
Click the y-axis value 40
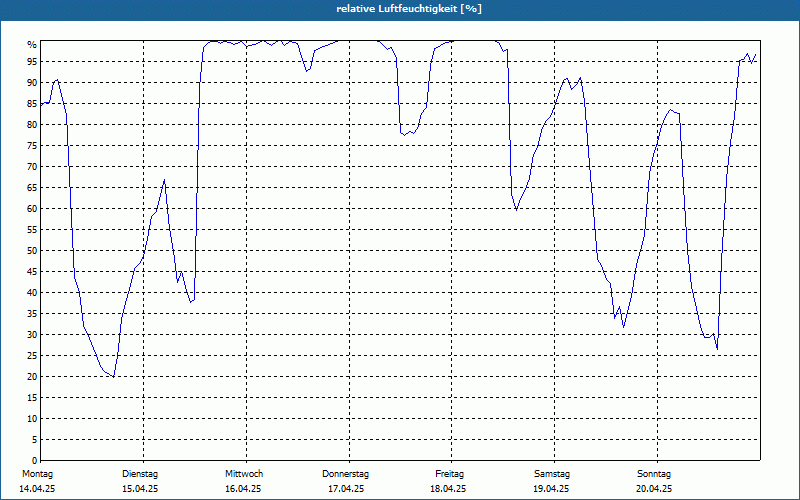(32, 293)
